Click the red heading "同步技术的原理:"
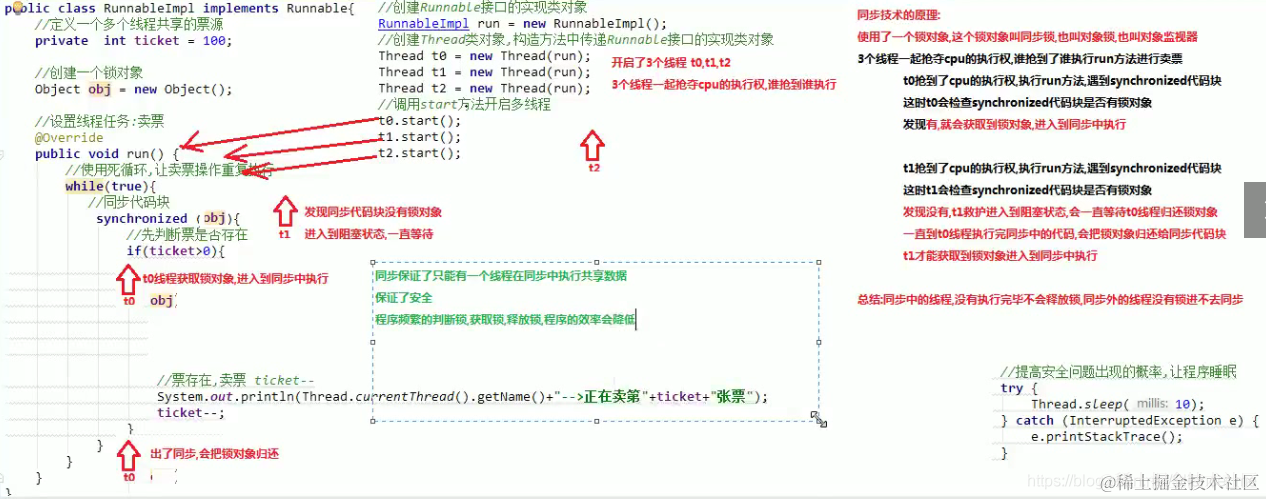1266x499 pixels. tap(900, 15)
